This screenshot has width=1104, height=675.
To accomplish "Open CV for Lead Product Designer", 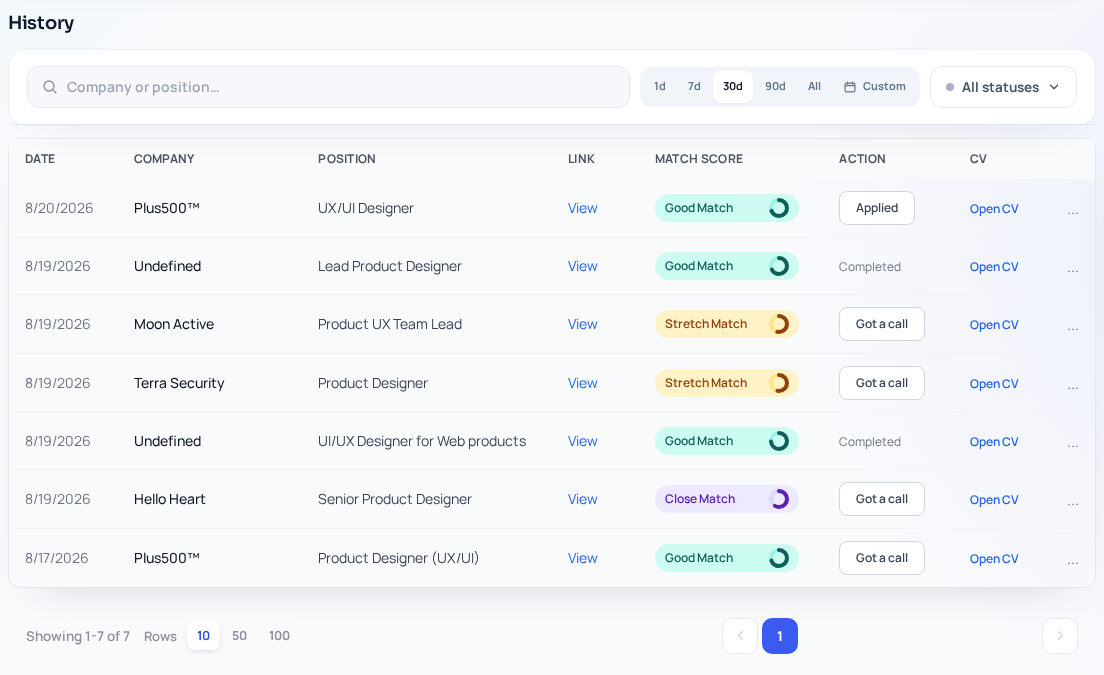I will tap(993, 267).
